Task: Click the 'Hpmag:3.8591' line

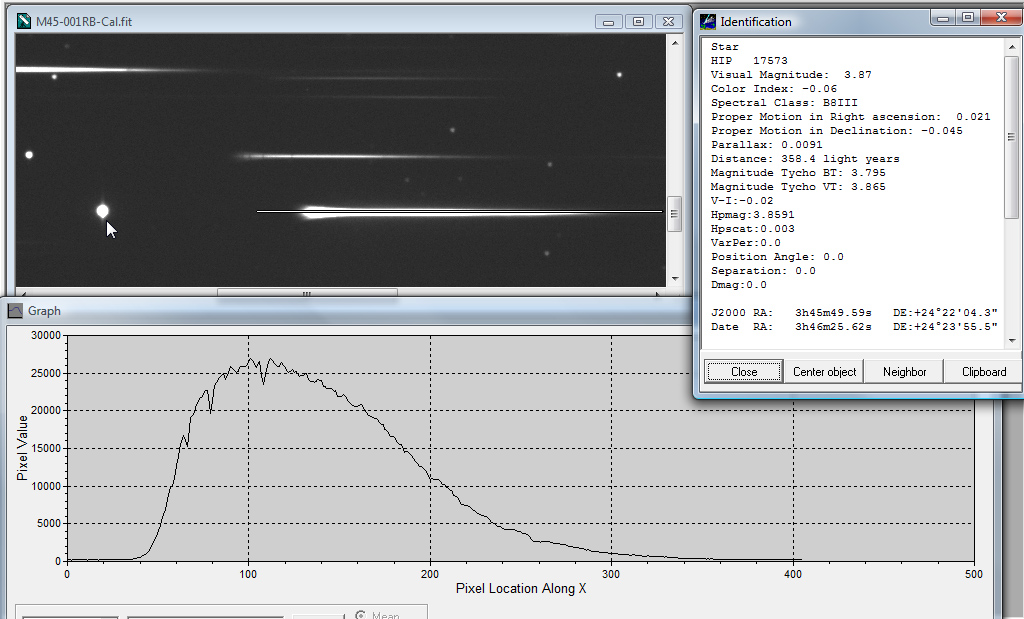Action: [x=753, y=215]
